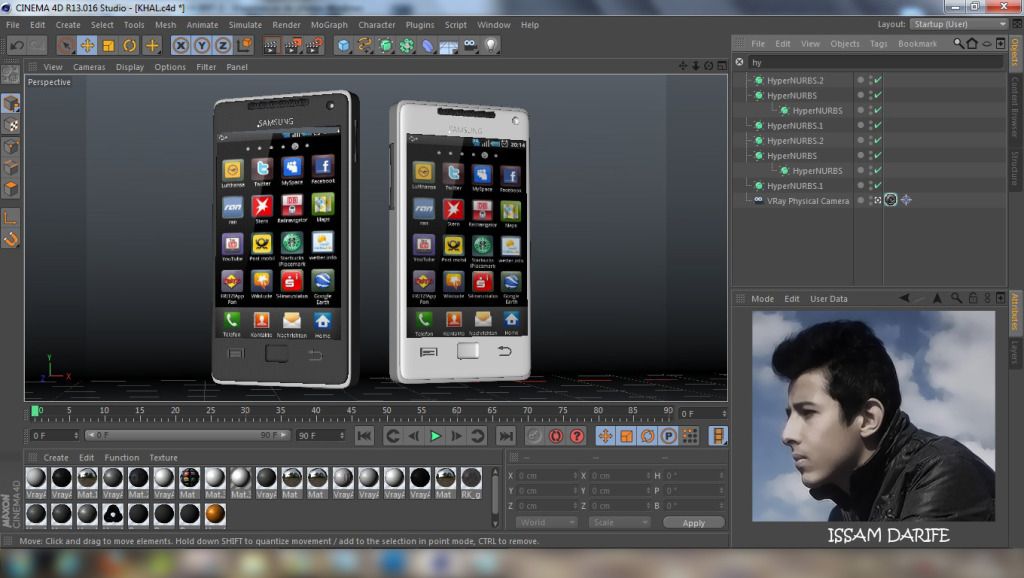Click frame 45 on the timeline ruler

(351, 411)
